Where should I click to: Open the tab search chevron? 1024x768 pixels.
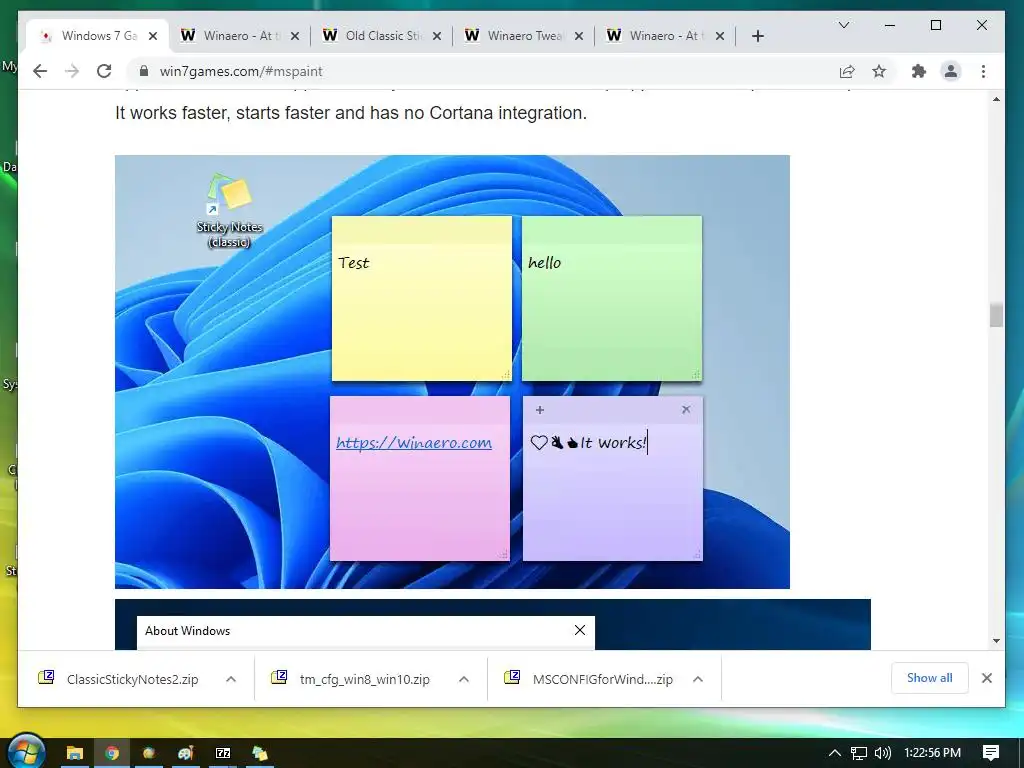tap(844, 25)
